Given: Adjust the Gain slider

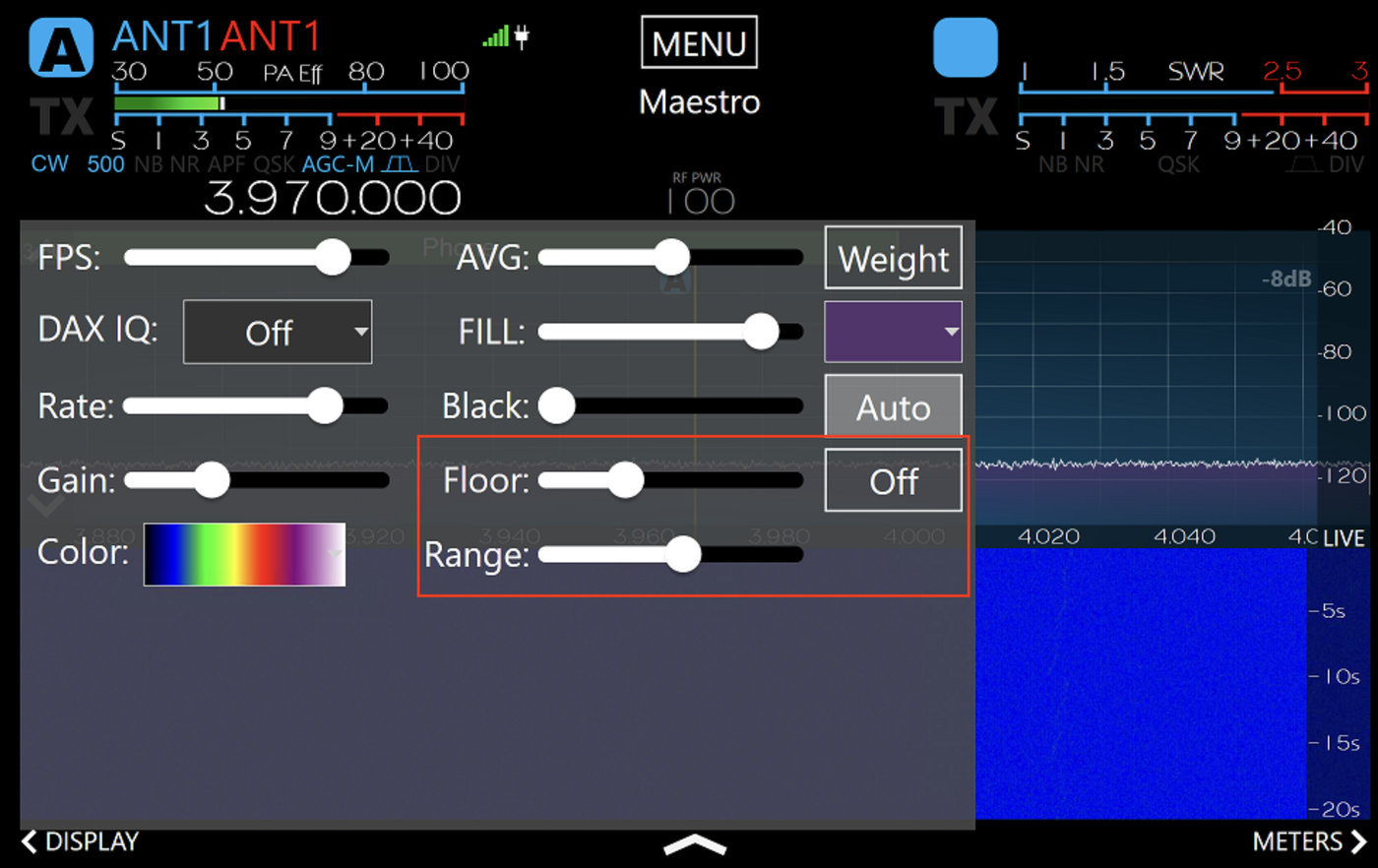Looking at the screenshot, I should (x=256, y=480).
